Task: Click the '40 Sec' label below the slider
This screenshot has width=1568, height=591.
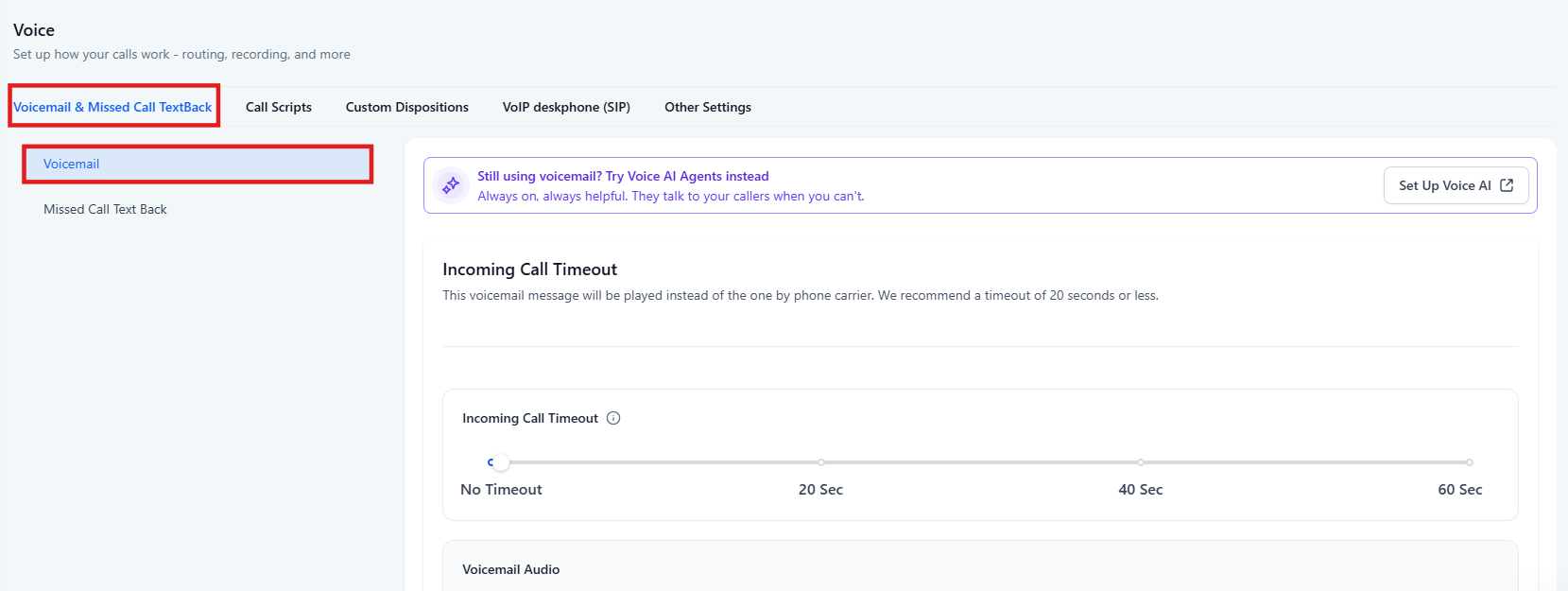Action: pyautogui.click(x=1140, y=489)
